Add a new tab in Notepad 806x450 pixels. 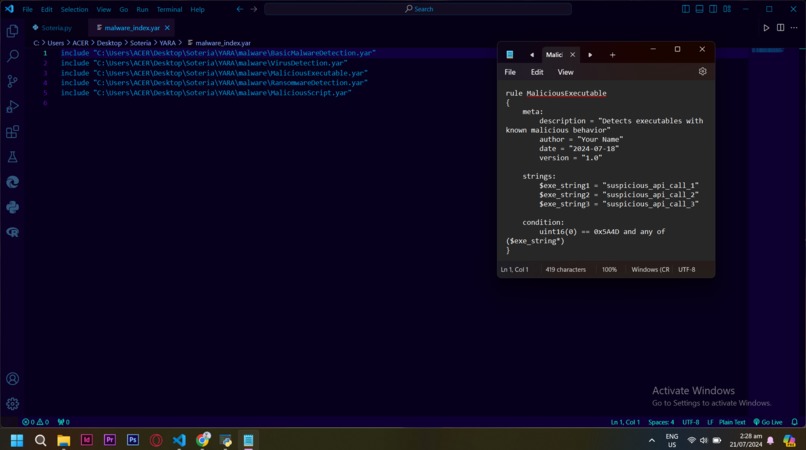click(x=612, y=55)
